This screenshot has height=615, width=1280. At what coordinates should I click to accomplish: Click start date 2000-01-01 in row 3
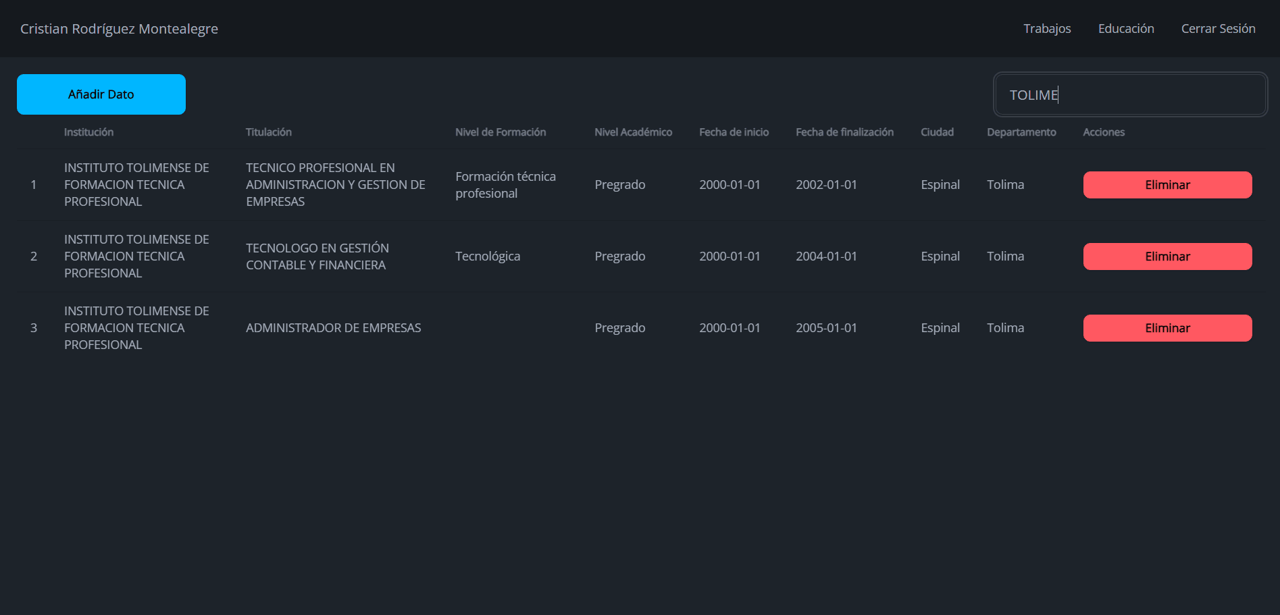click(730, 328)
